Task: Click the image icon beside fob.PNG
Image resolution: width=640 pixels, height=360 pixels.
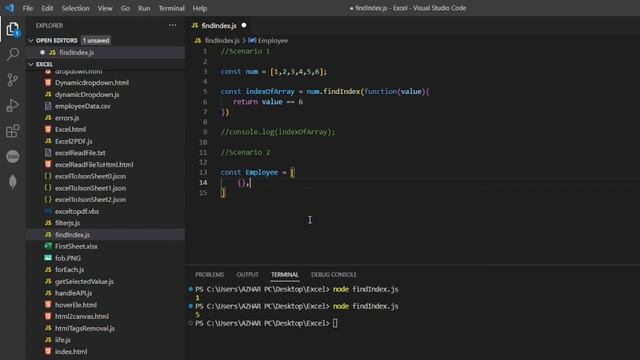Action: 48,258
